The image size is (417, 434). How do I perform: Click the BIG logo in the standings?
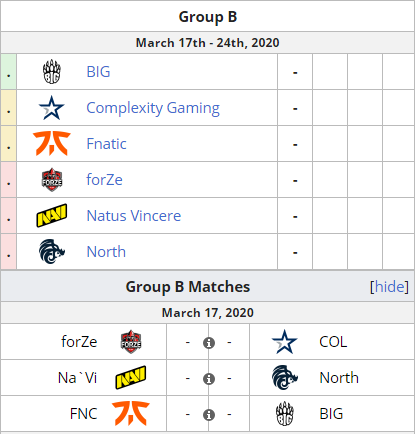52,72
